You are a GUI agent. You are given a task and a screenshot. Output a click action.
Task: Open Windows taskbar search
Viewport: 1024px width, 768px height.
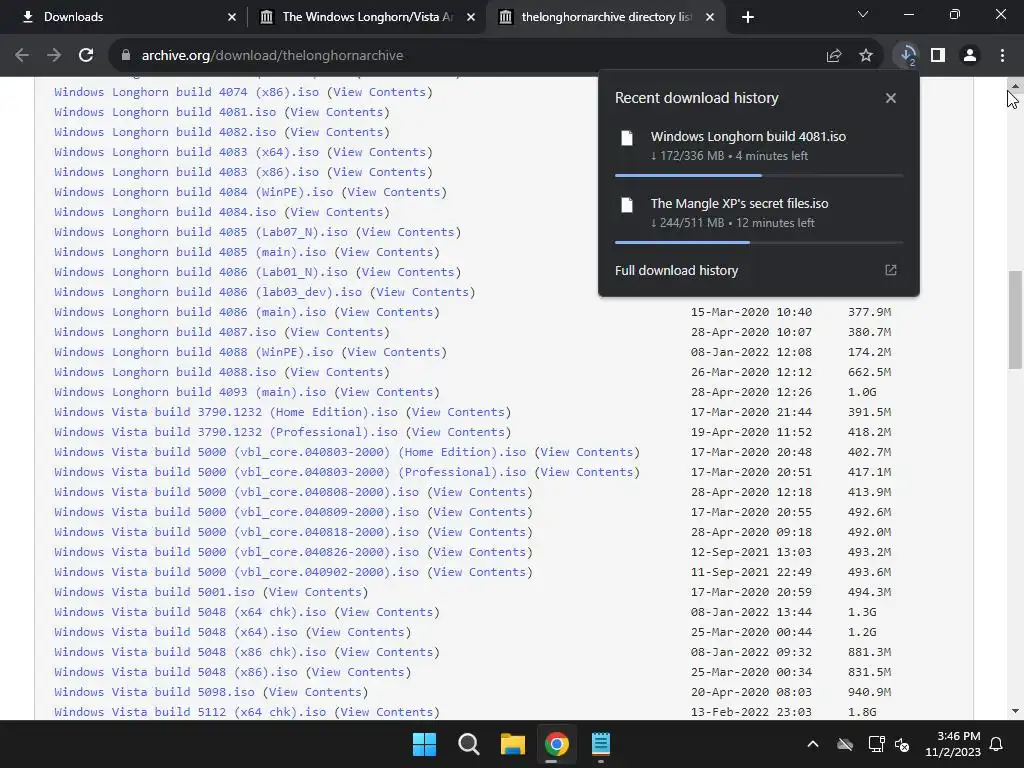point(468,744)
